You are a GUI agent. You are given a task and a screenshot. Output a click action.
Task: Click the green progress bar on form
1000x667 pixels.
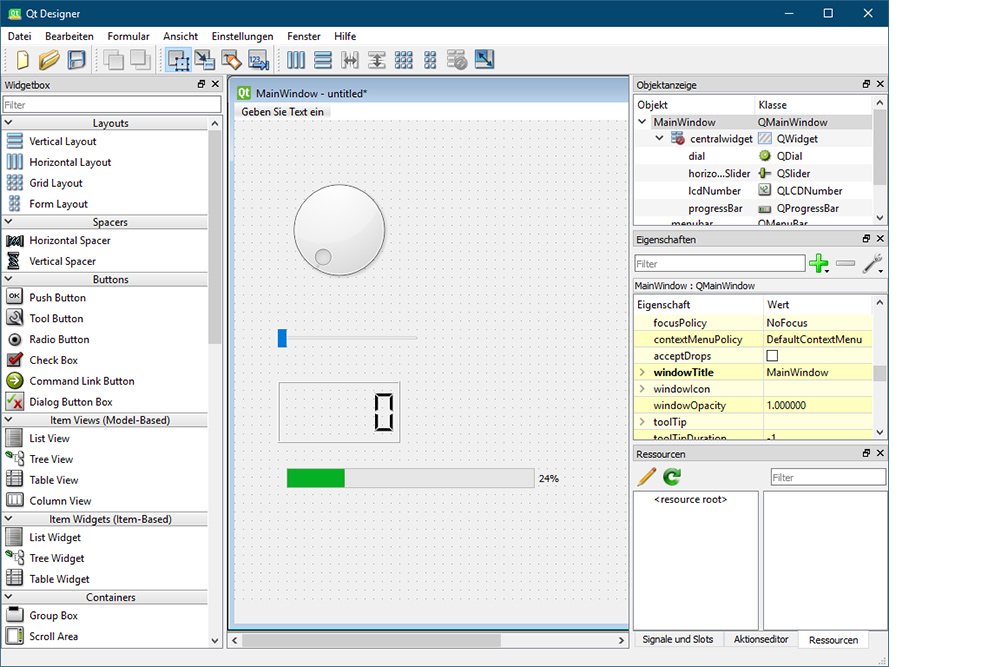411,478
